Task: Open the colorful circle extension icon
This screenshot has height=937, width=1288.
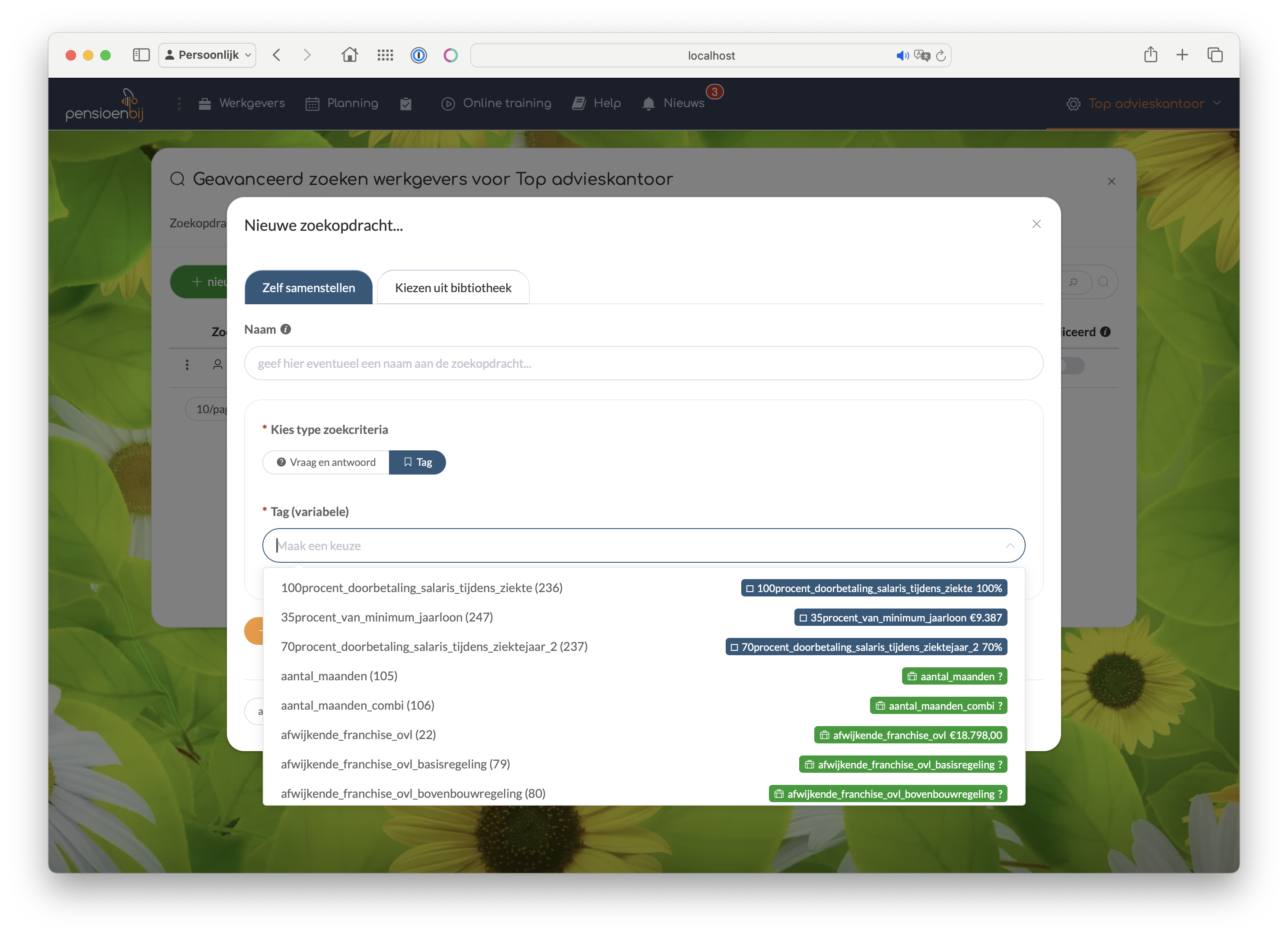Action: click(x=451, y=55)
